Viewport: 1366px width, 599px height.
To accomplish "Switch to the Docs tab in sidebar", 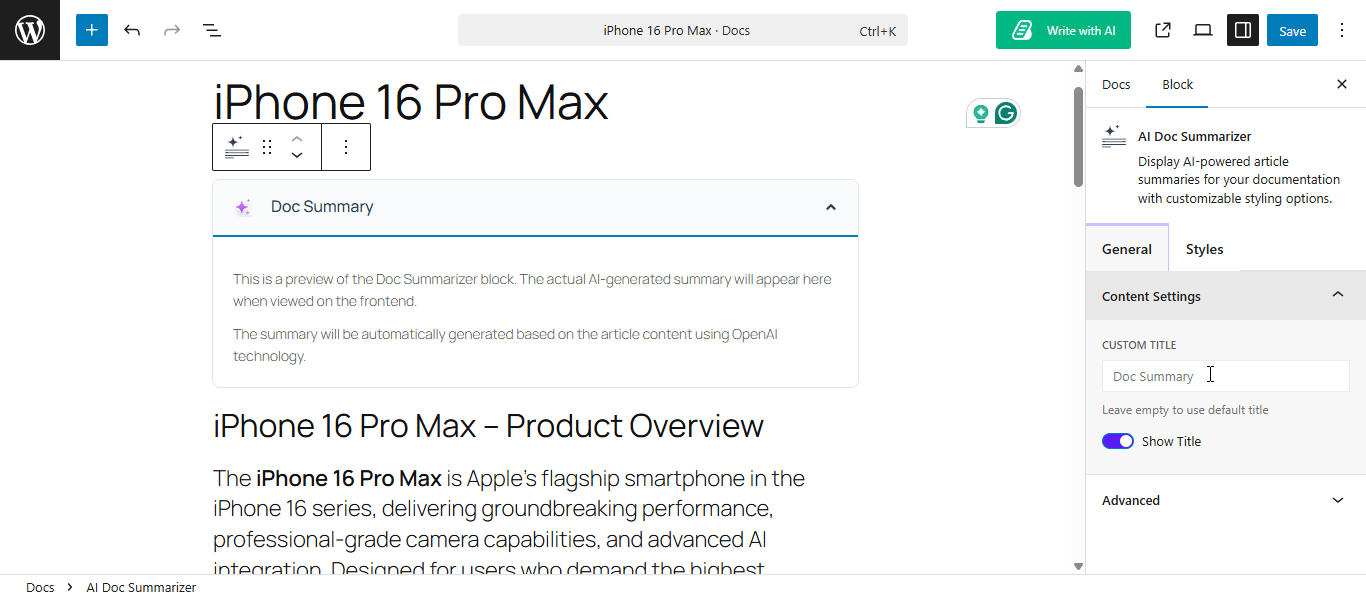I will coord(1116,84).
